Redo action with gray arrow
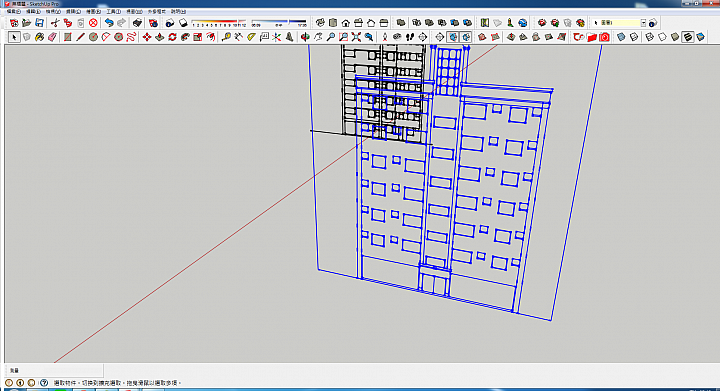The image size is (720, 391). 122,23
